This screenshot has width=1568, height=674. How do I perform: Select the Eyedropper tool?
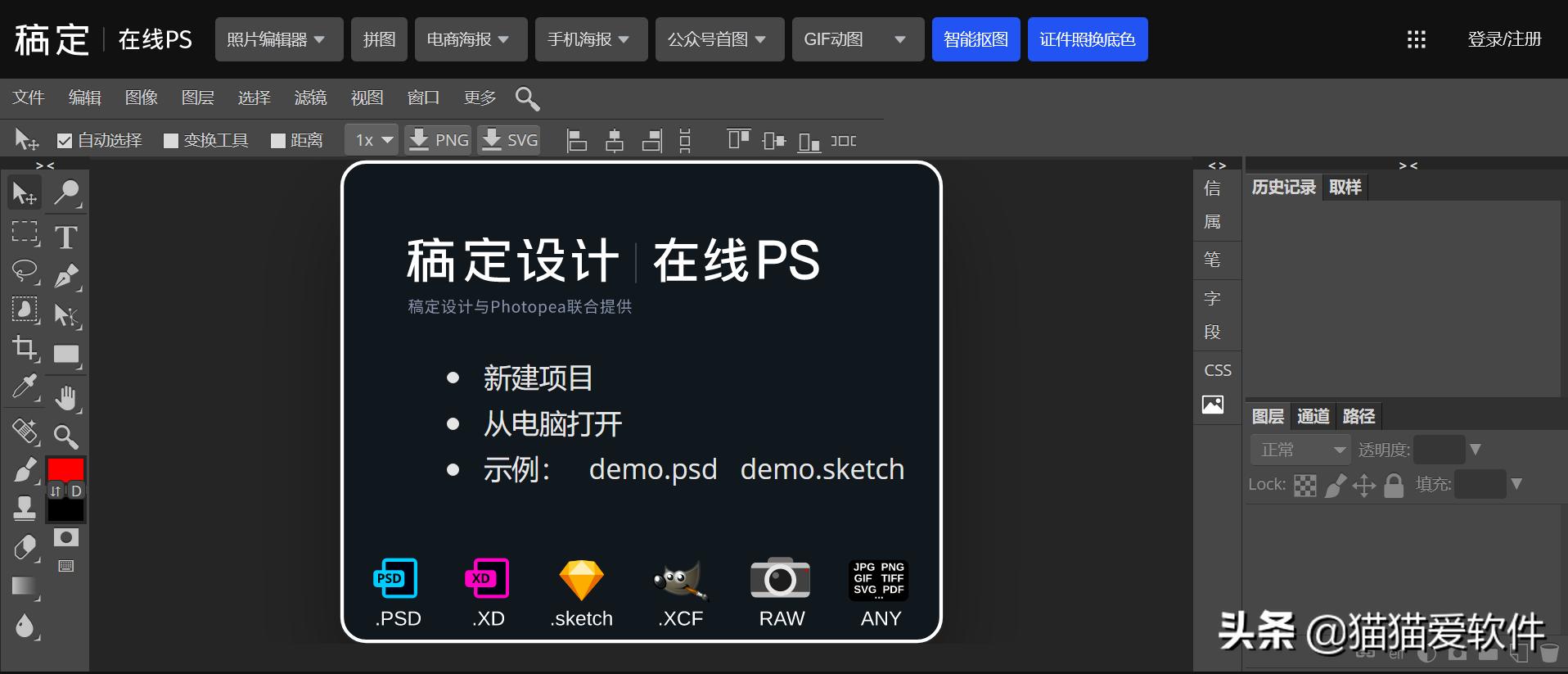(x=25, y=387)
